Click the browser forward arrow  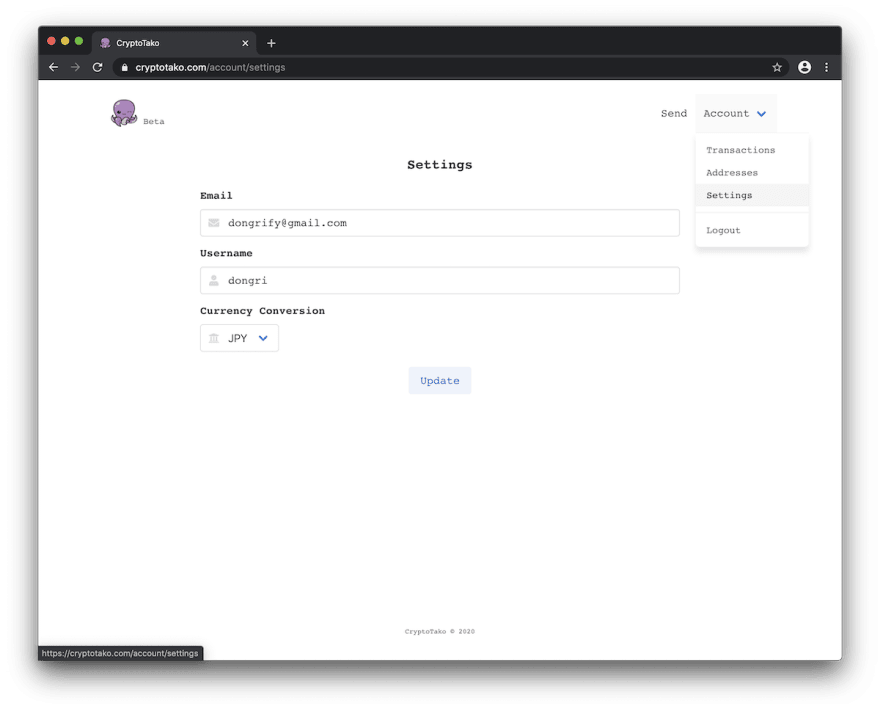coord(75,67)
